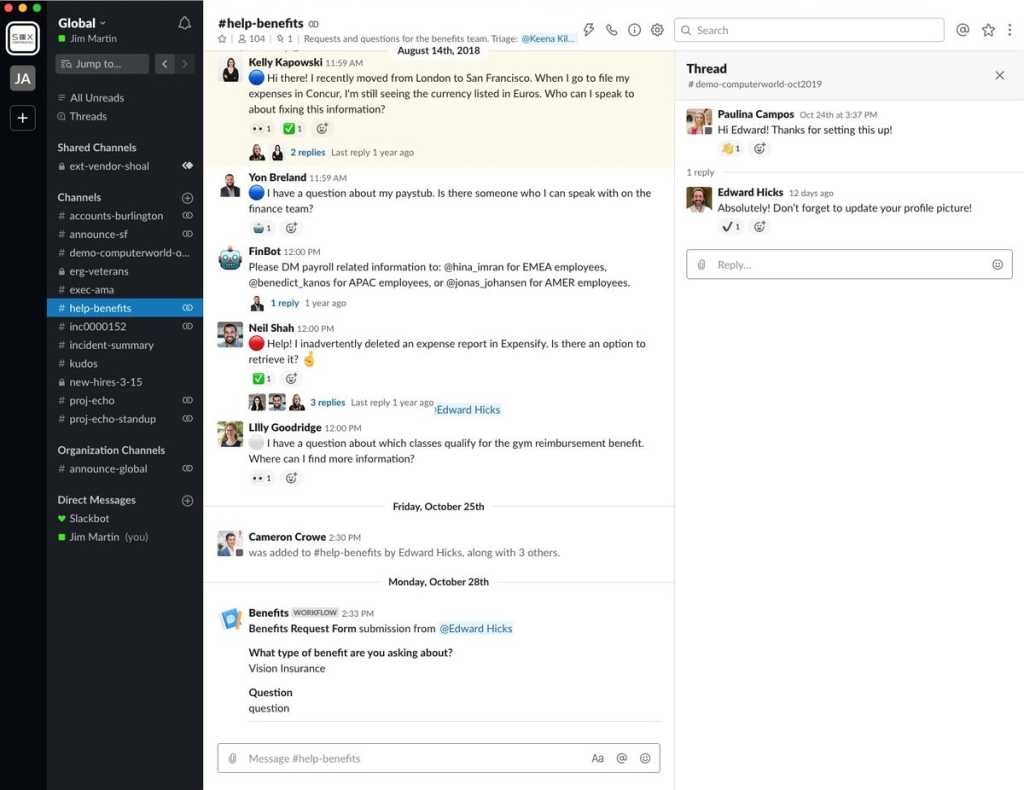1024x790 pixels.
Task: Star the #help-benefits channel
Action: 222,39
